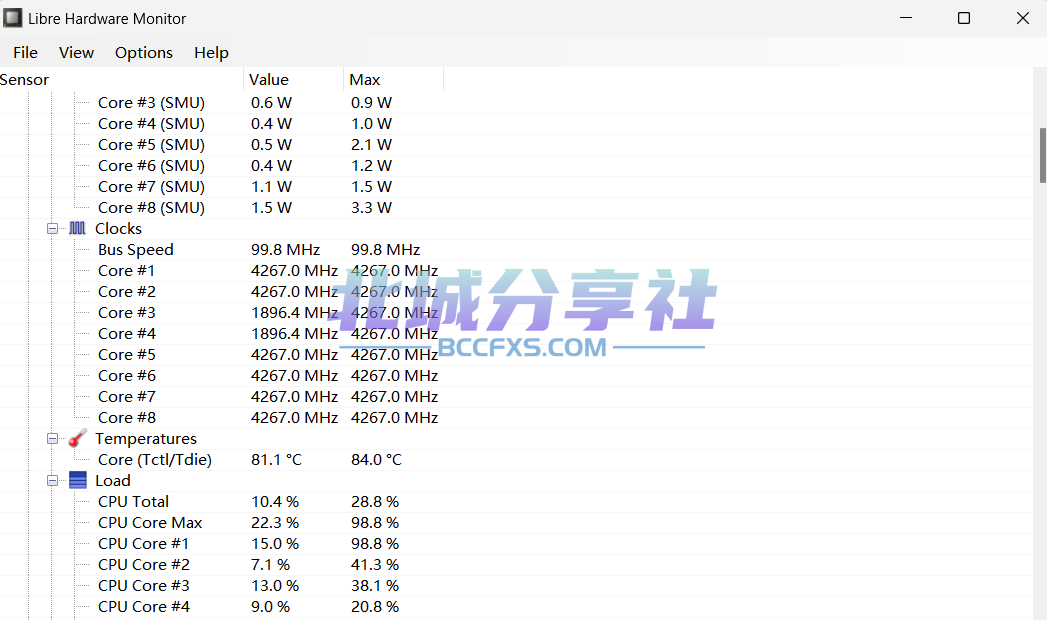Select the Core #4 clock row
This screenshot has width=1047, height=620.
click(x=516, y=334)
